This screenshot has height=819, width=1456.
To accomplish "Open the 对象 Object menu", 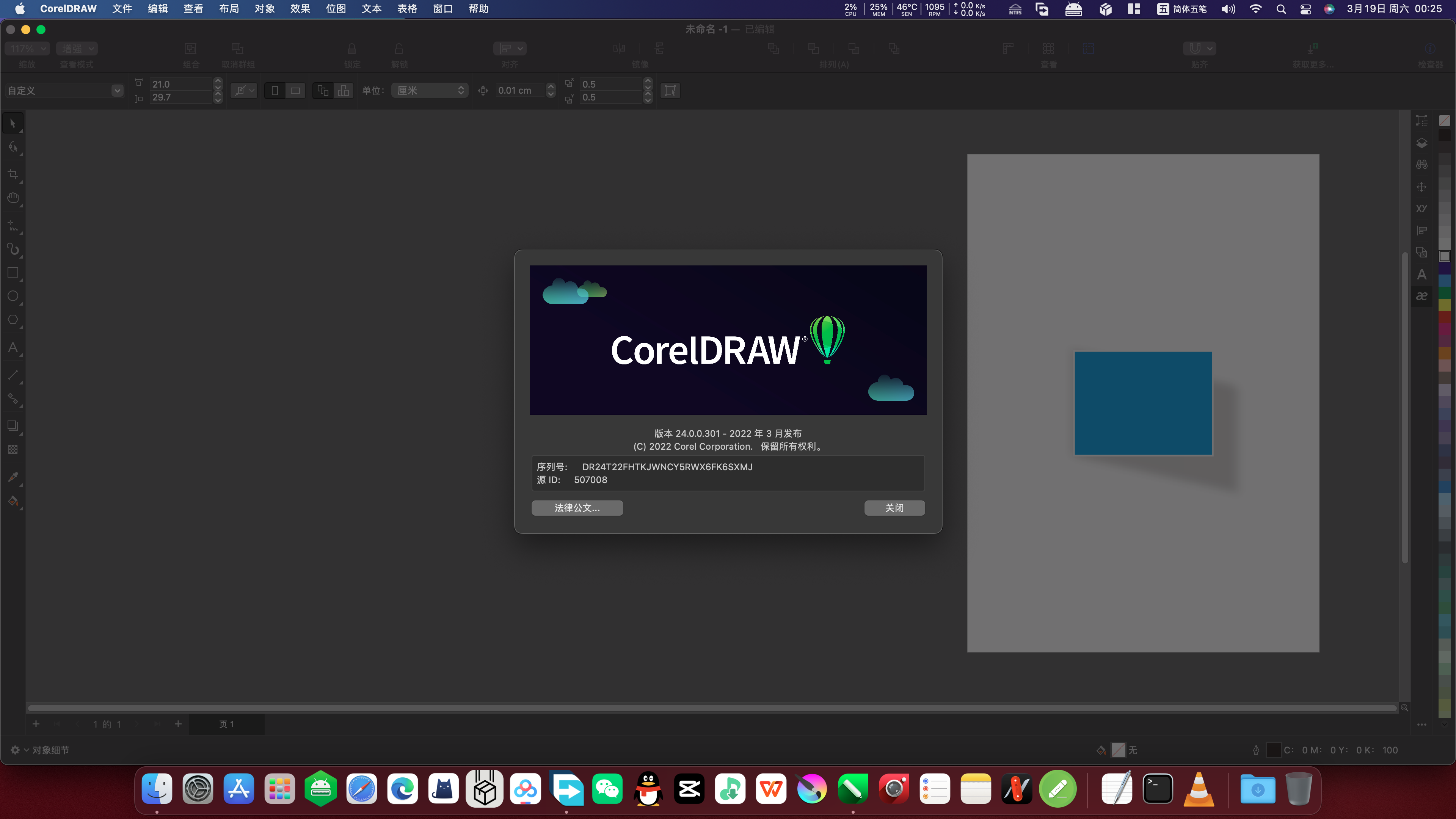I will (265, 8).
